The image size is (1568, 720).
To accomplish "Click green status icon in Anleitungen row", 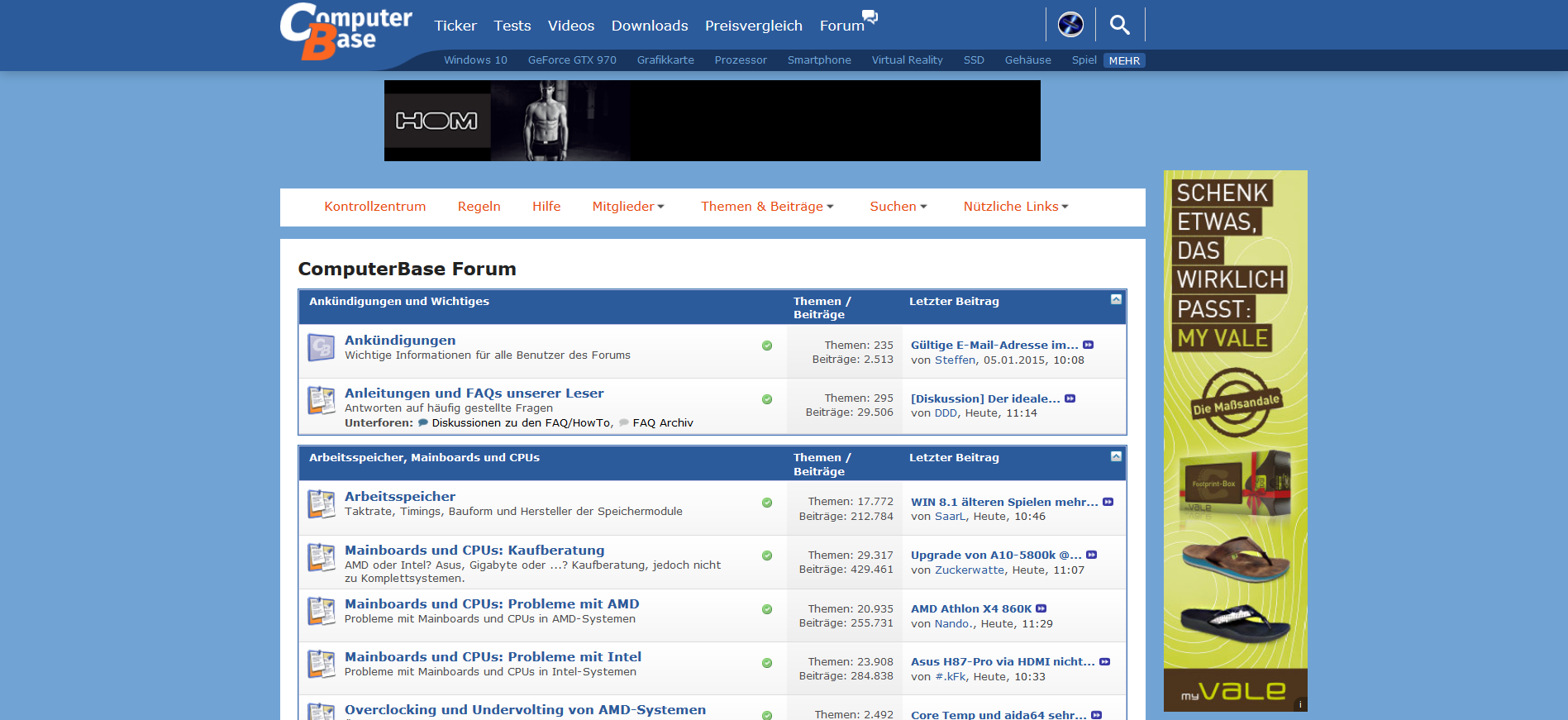I will pyautogui.click(x=767, y=399).
